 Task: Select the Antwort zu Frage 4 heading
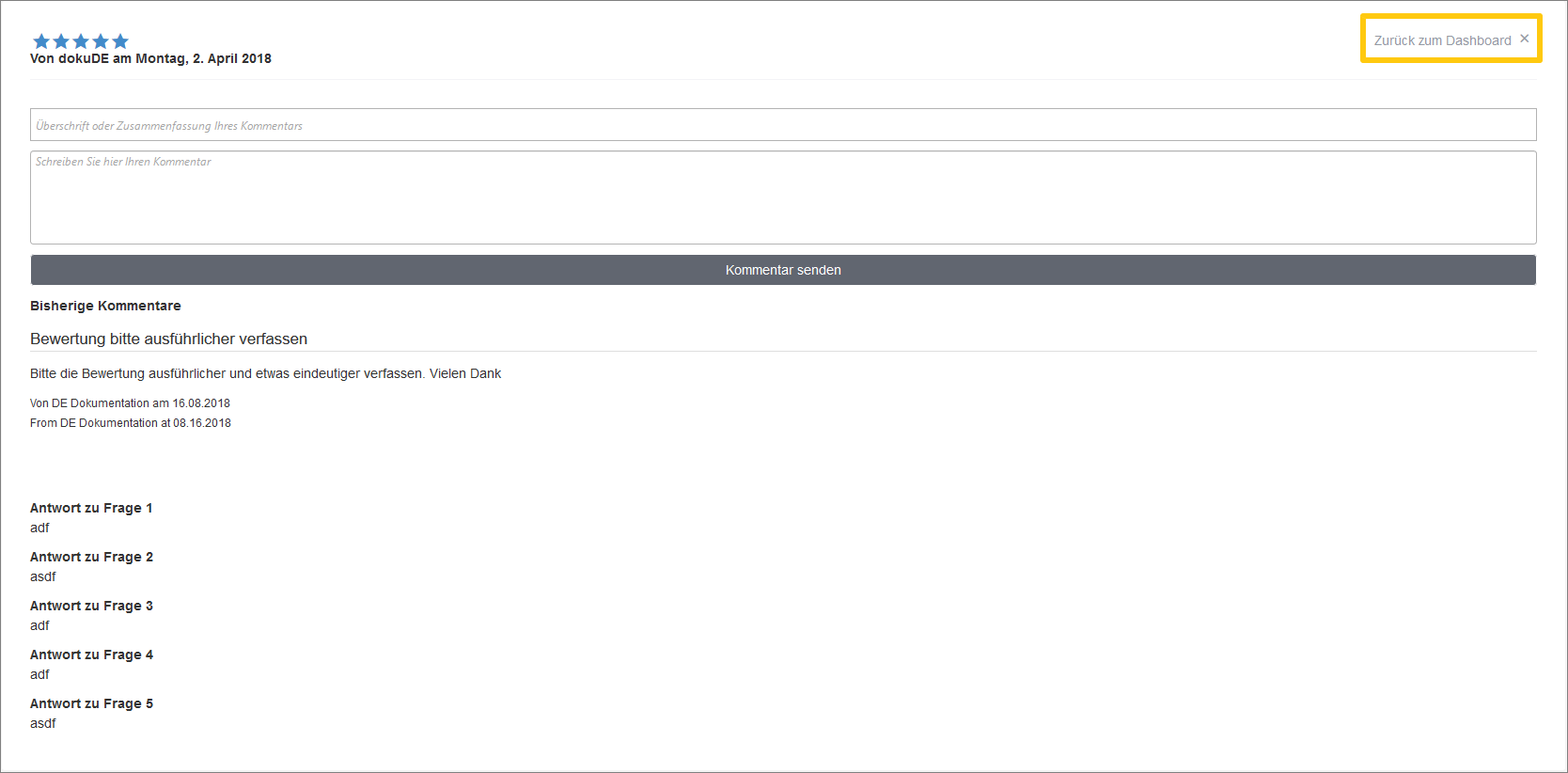coord(91,655)
